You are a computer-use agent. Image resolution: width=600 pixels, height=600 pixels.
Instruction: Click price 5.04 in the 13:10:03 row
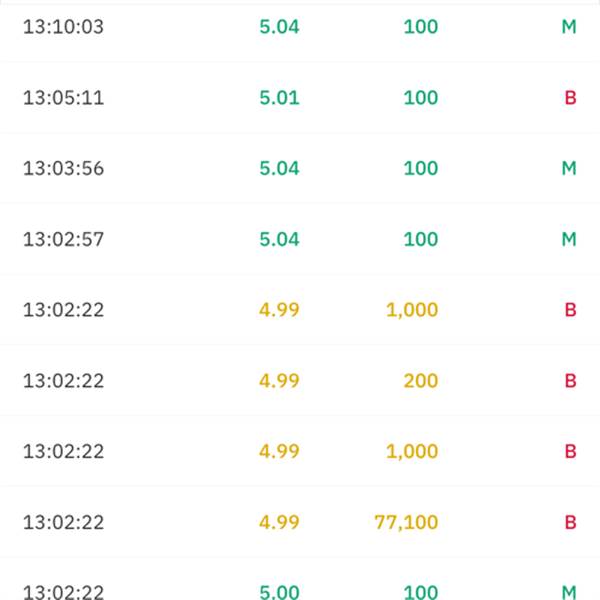(x=279, y=27)
